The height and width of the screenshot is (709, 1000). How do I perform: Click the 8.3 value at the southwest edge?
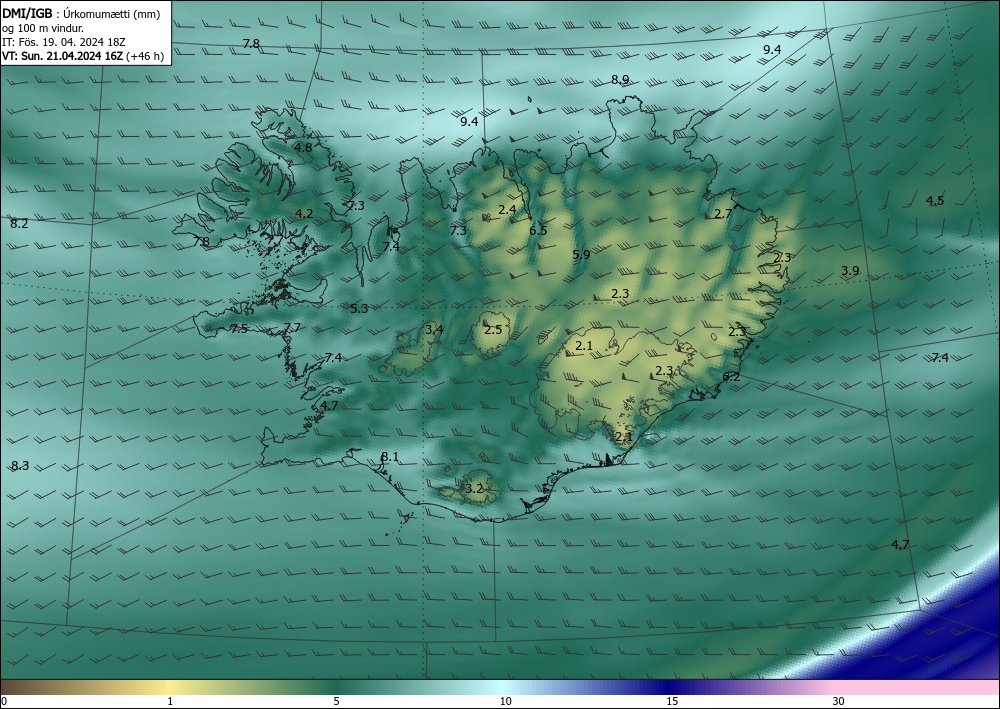coord(20,465)
